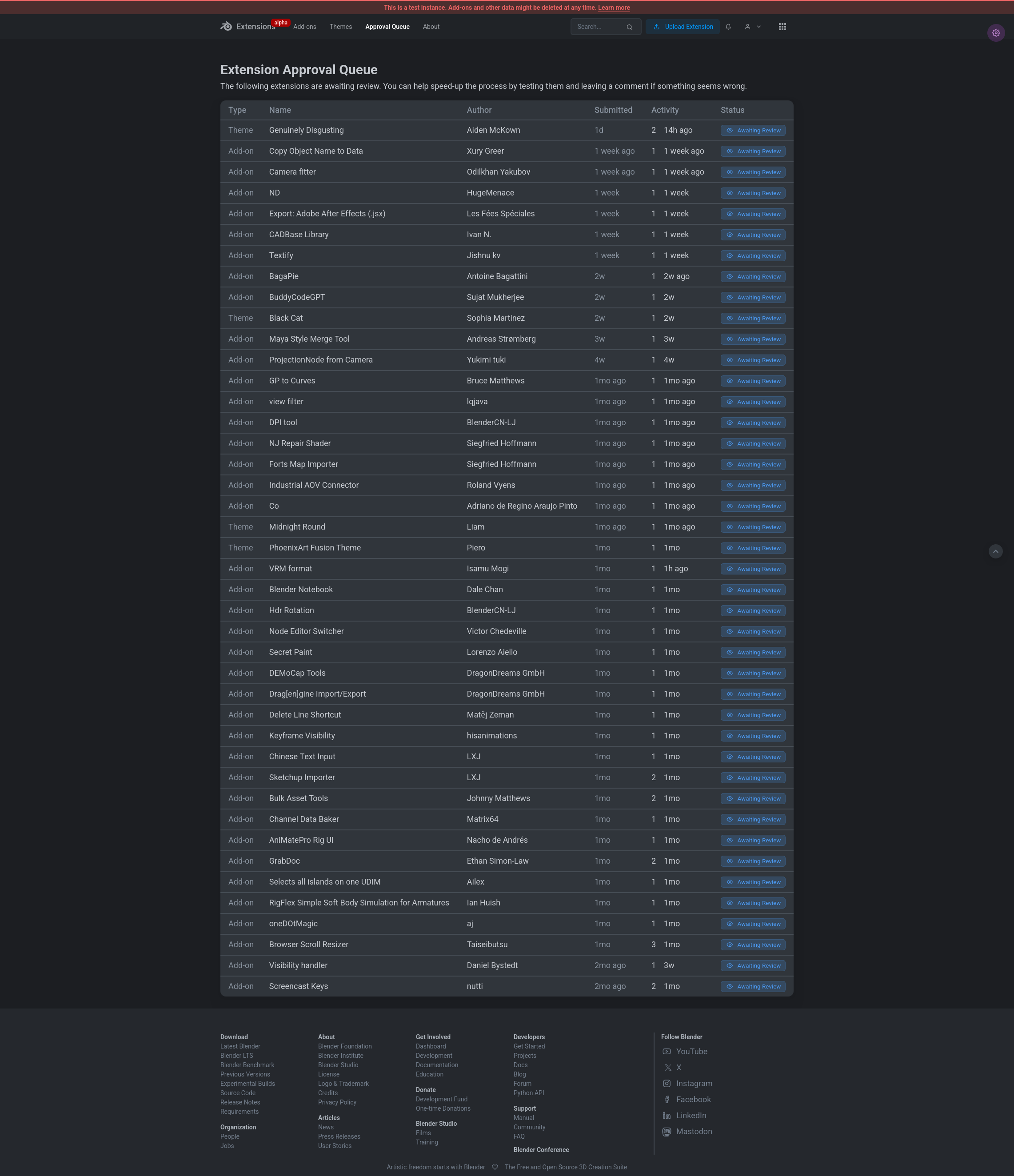The width and height of the screenshot is (1014, 1176).
Task: Click the Privacy Policy footer link
Action: click(337, 1102)
